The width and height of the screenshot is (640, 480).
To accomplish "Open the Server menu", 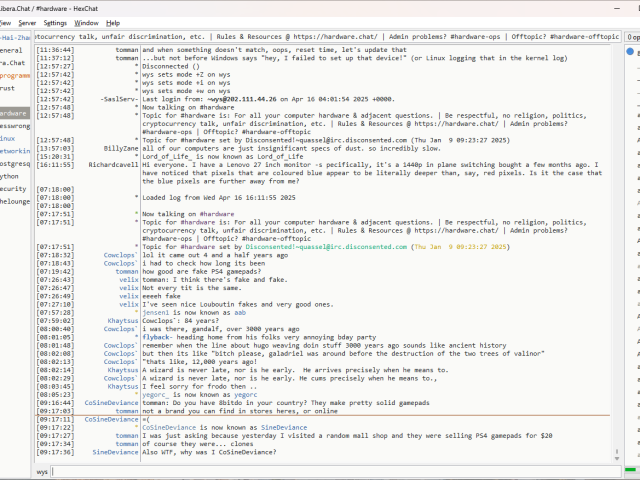I will (27, 22).
